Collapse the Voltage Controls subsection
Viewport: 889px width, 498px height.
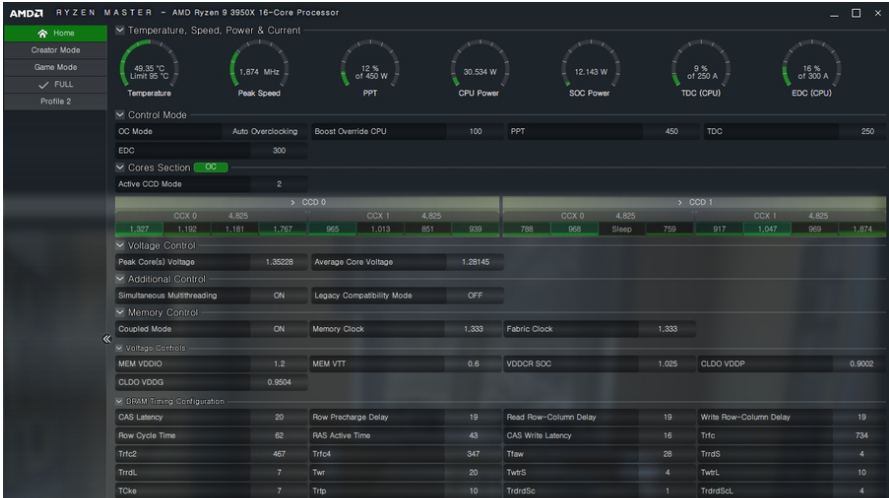(x=119, y=348)
